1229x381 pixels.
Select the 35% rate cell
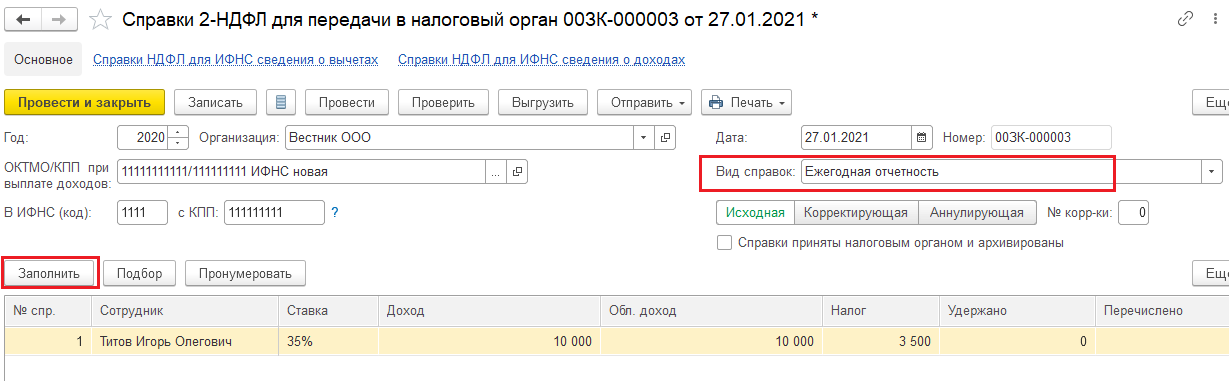pyautogui.click(x=329, y=342)
